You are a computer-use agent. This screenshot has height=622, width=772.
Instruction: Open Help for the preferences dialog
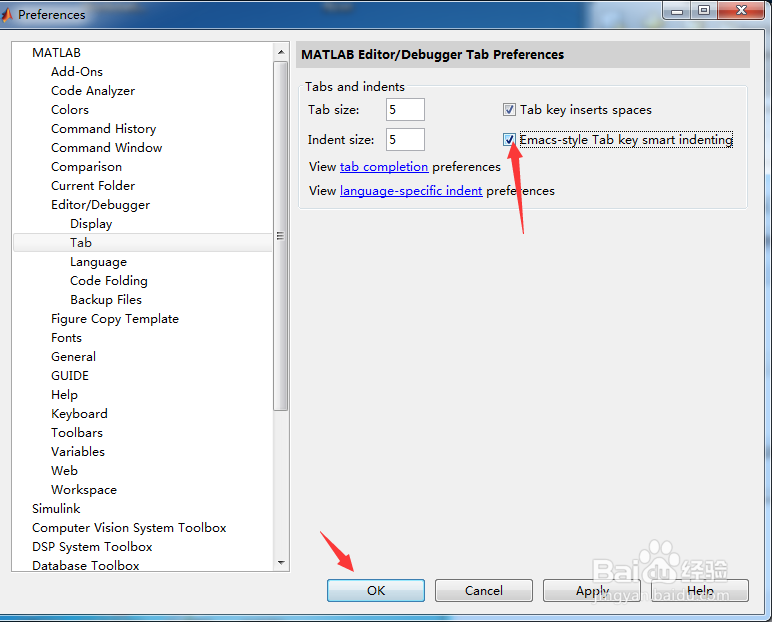(x=700, y=590)
